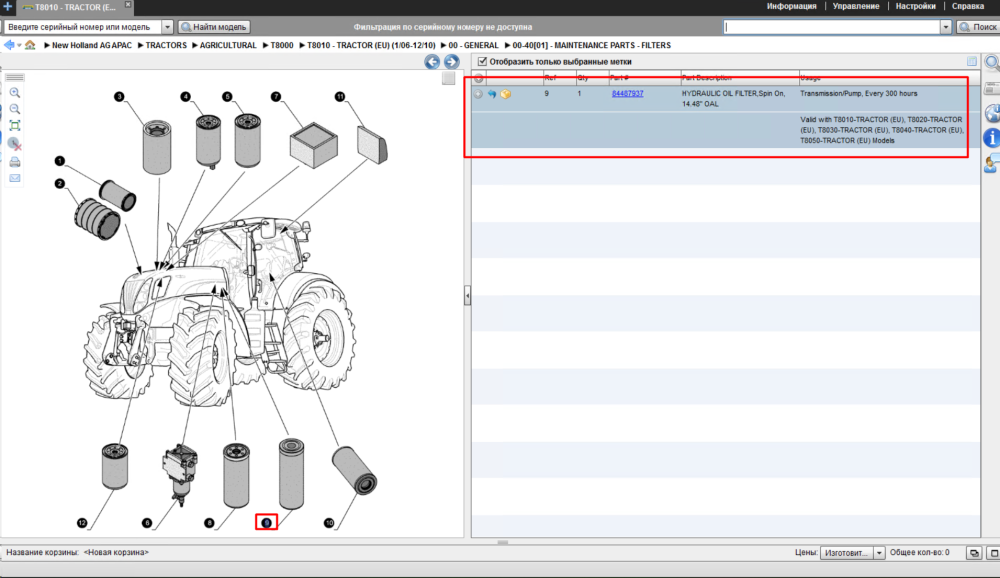Click header plus icon in parts table
This screenshot has width=1000, height=578.
click(x=478, y=78)
